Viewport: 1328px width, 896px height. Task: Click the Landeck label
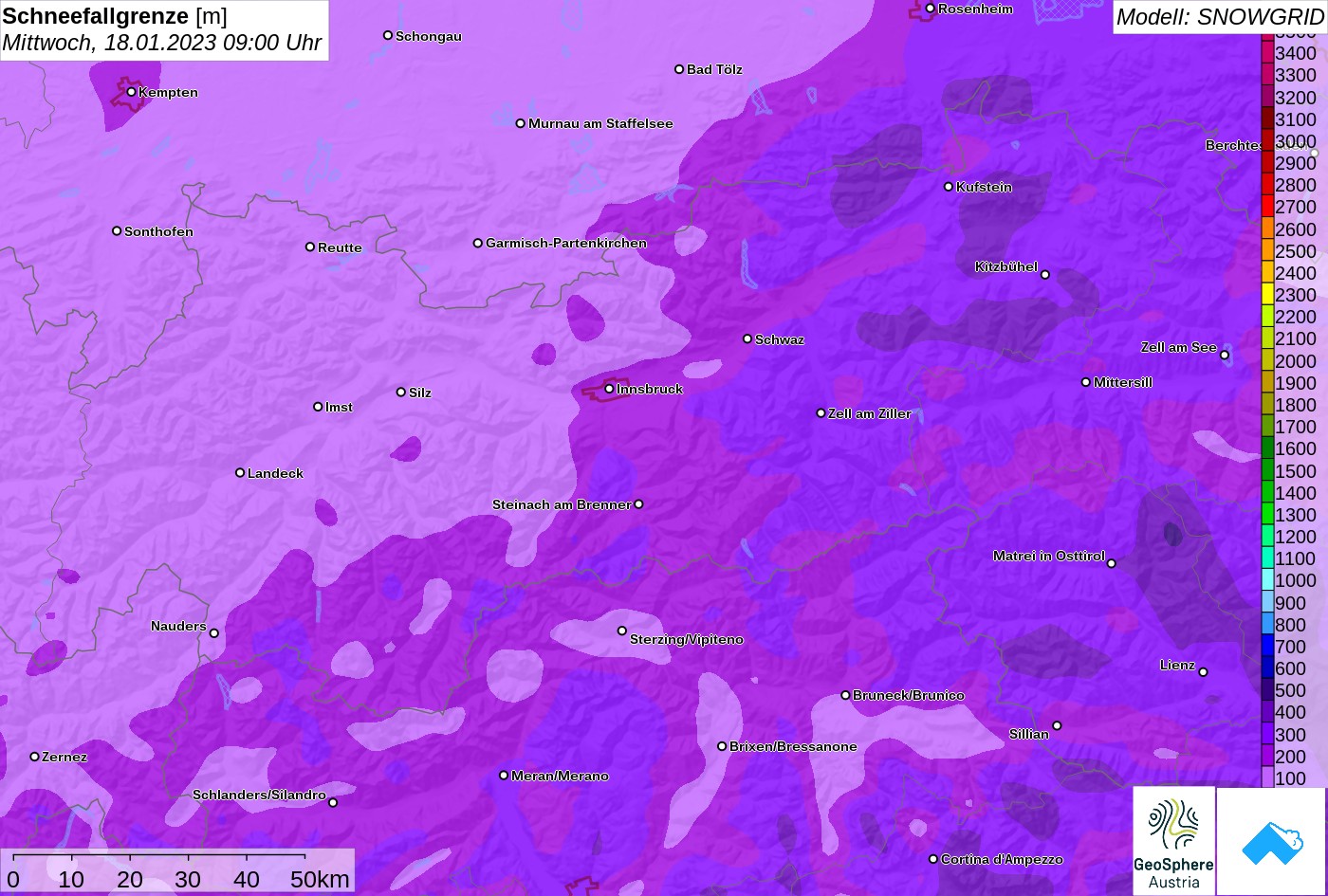275,473
